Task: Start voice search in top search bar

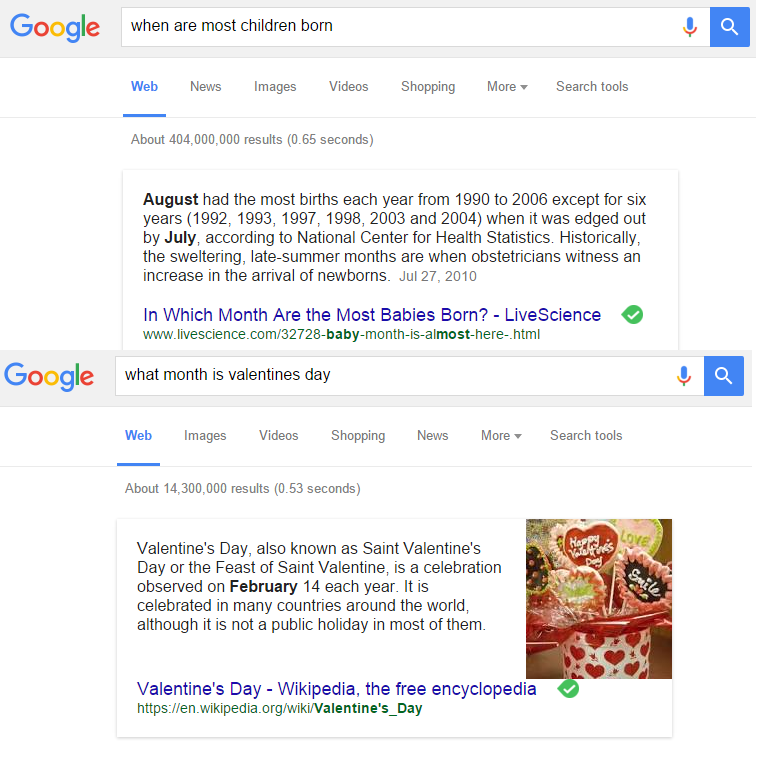Action: point(689,27)
